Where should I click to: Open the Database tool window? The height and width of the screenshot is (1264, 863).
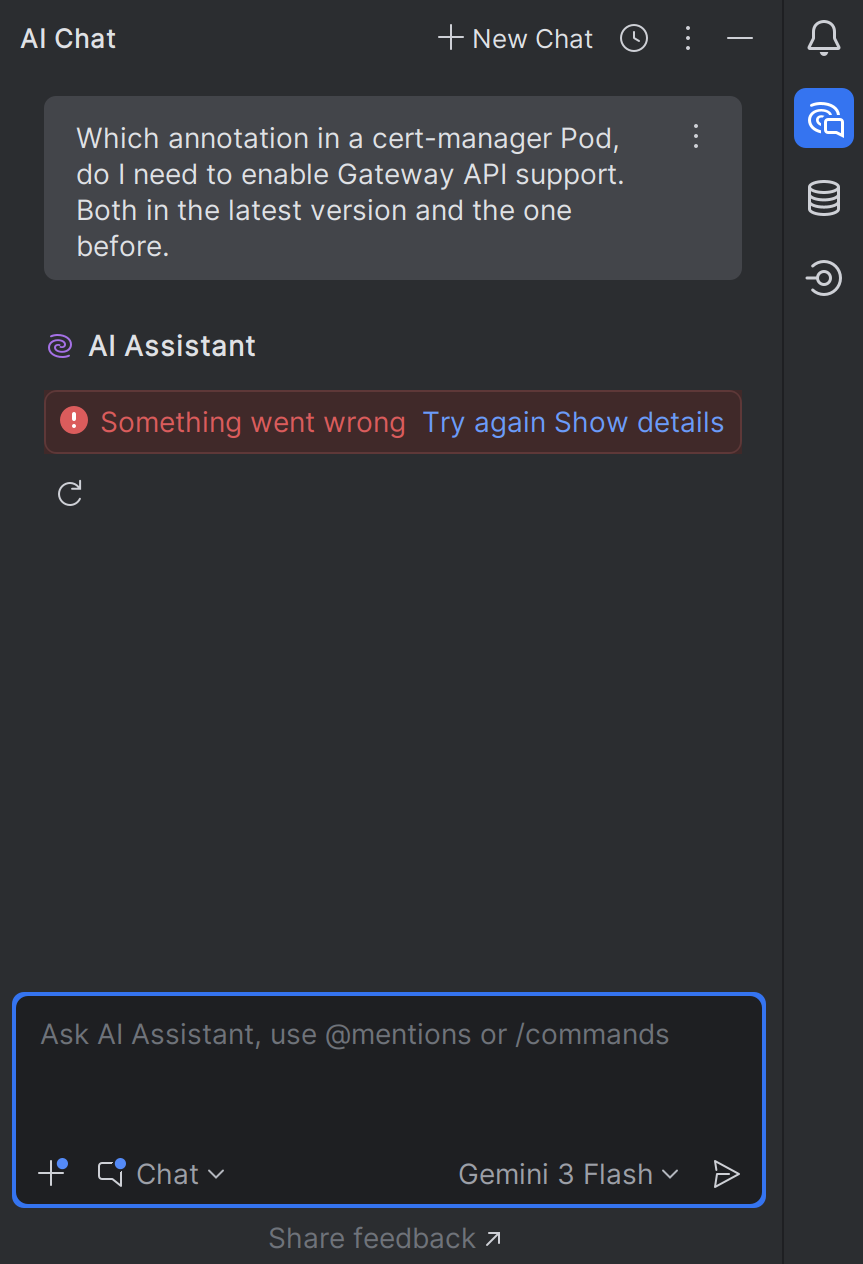pyautogui.click(x=823, y=198)
